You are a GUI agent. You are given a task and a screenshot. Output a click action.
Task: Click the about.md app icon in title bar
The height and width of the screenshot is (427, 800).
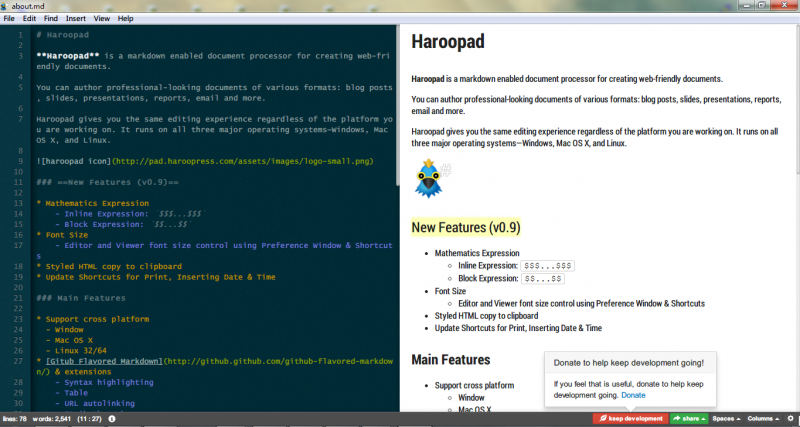pos(6,6)
